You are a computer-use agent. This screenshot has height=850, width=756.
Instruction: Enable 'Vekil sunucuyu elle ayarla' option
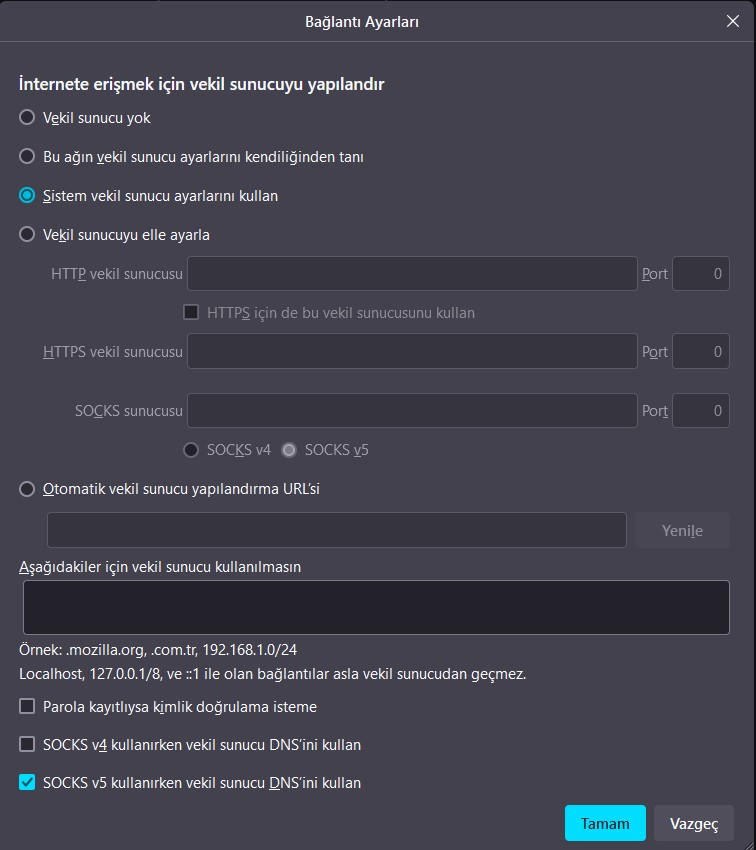click(x=27, y=235)
